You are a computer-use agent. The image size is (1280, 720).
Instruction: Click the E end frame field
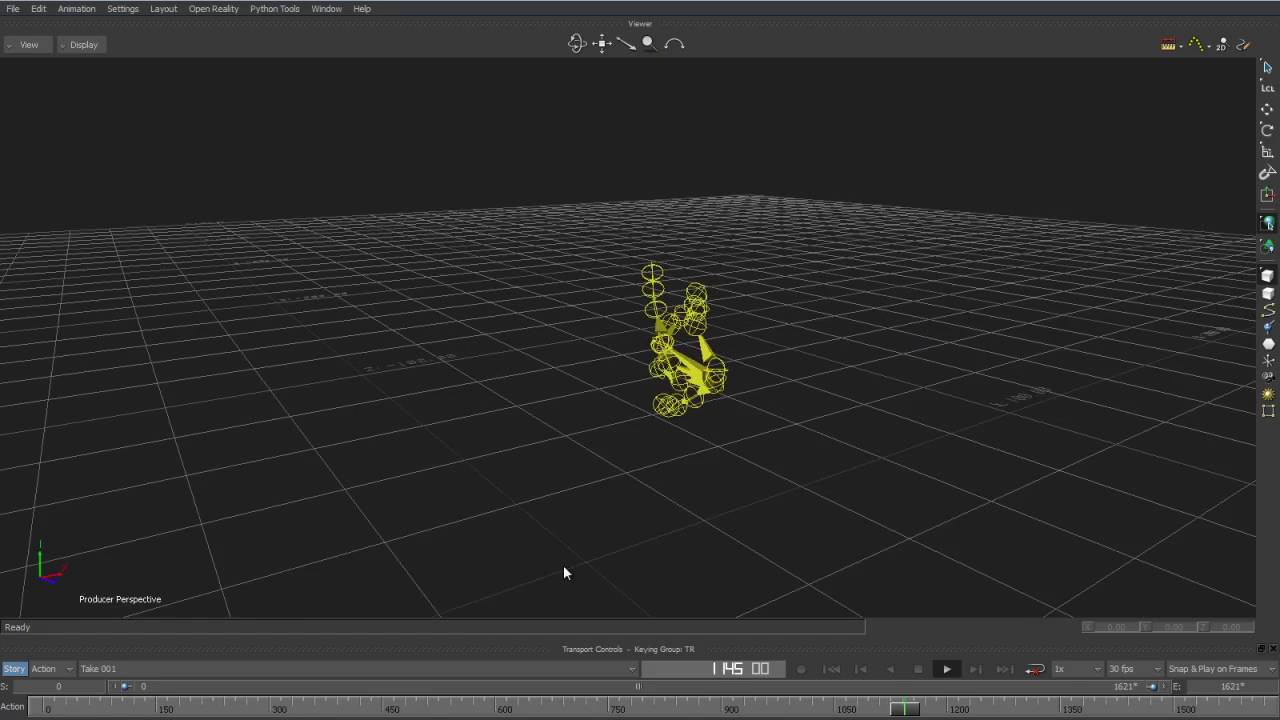(1230, 686)
